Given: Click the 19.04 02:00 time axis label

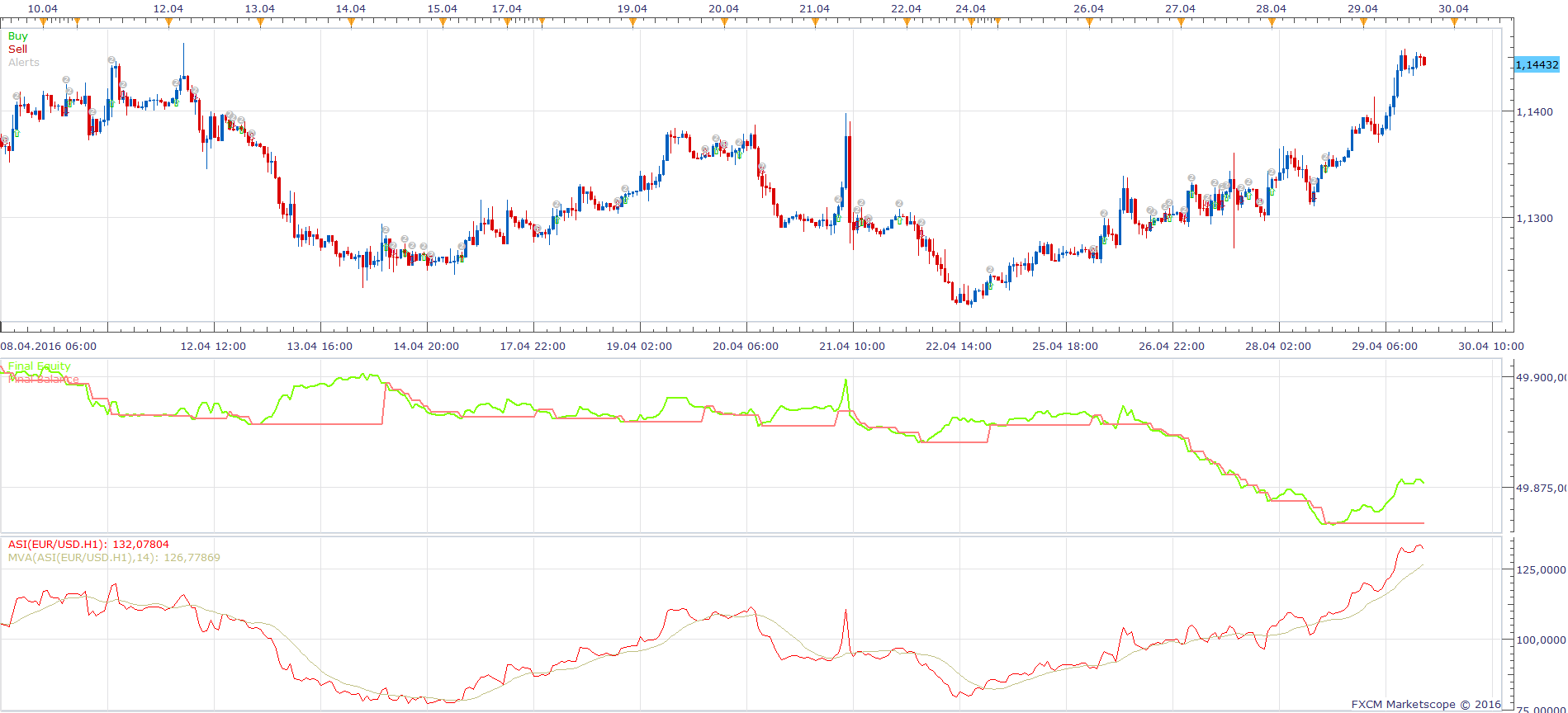Looking at the screenshot, I should tap(639, 347).
